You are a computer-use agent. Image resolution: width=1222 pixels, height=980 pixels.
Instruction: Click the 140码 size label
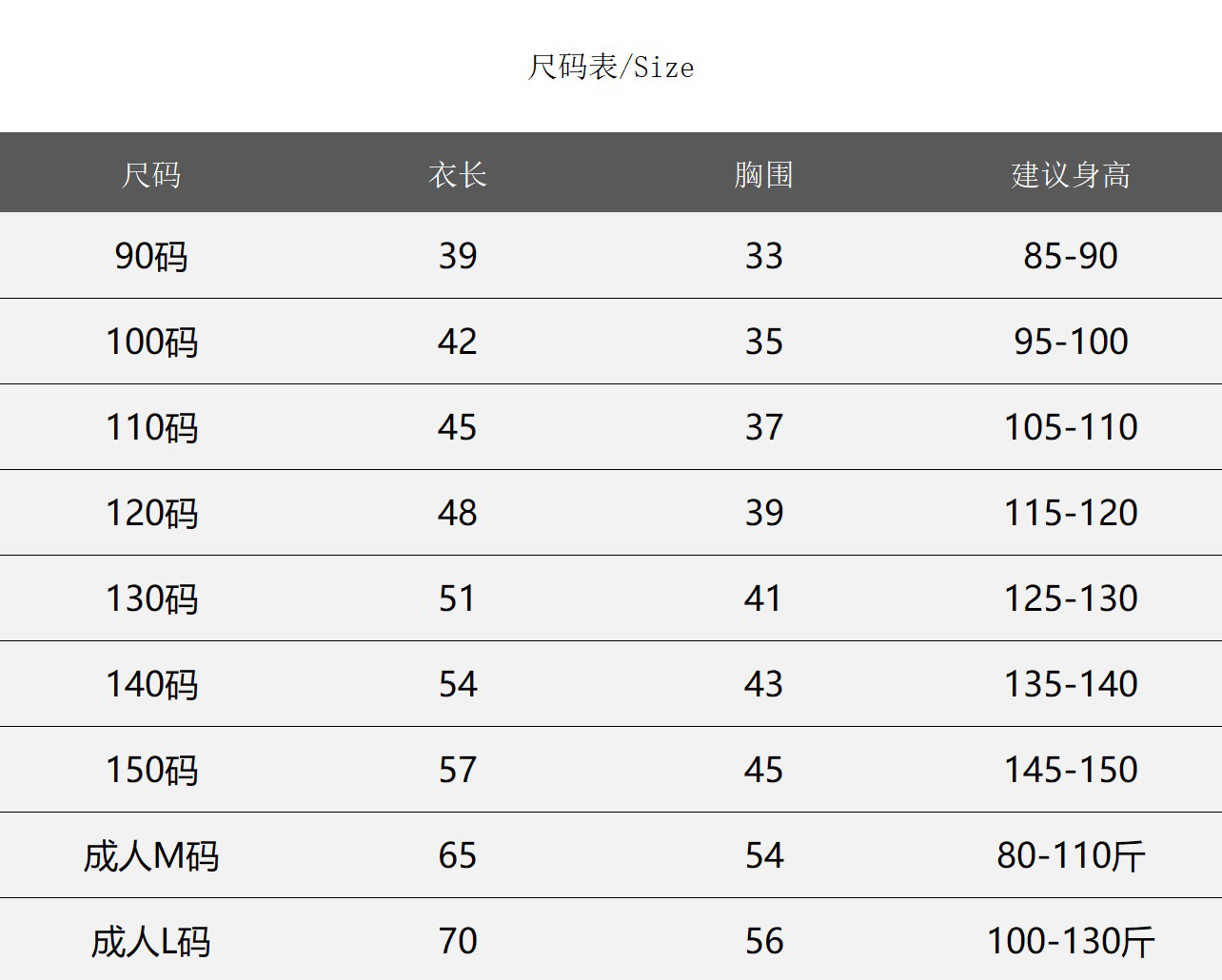(x=151, y=684)
